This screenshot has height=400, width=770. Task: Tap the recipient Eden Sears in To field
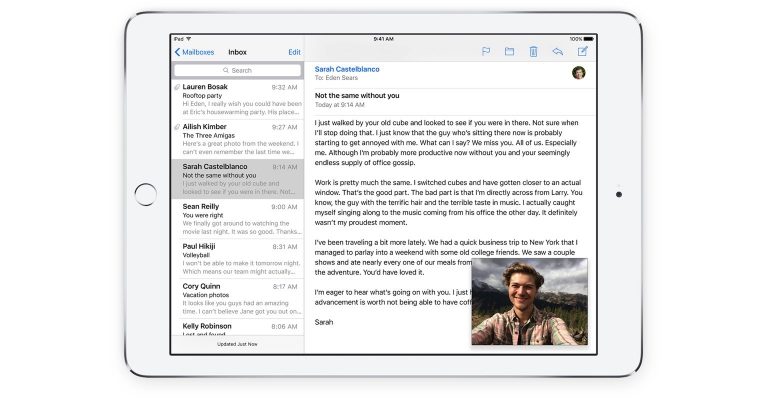pos(346,78)
